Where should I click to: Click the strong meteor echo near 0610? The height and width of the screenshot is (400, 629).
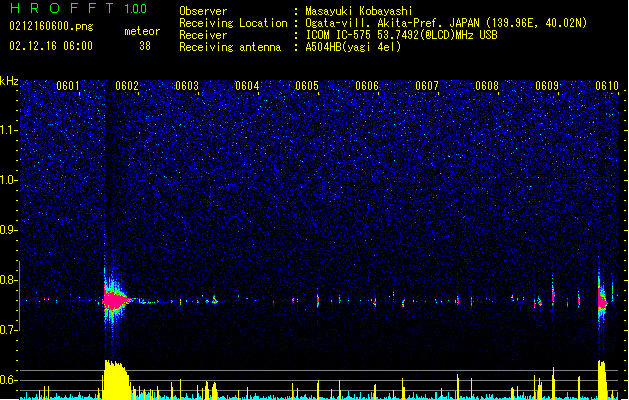click(602, 301)
